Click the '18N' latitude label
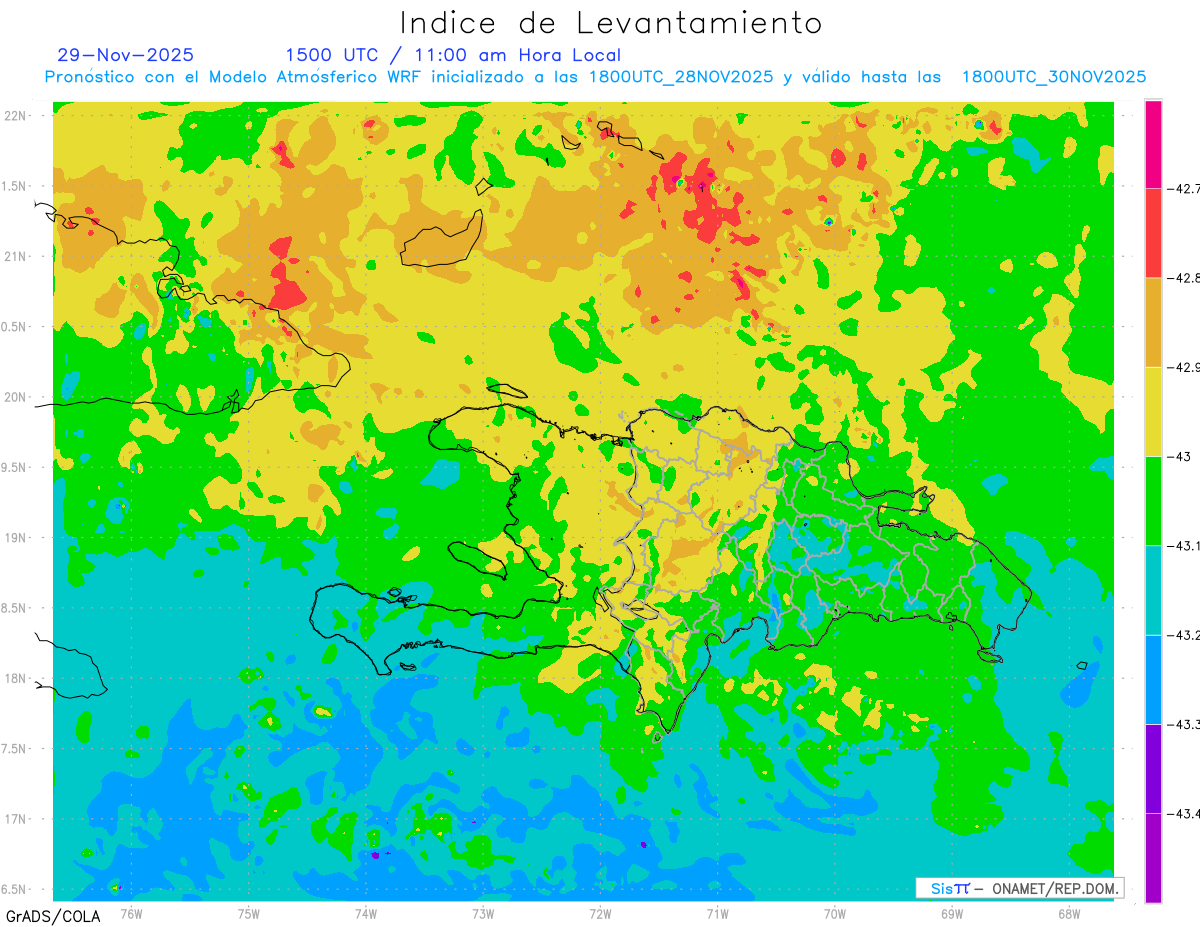 tap(17, 679)
